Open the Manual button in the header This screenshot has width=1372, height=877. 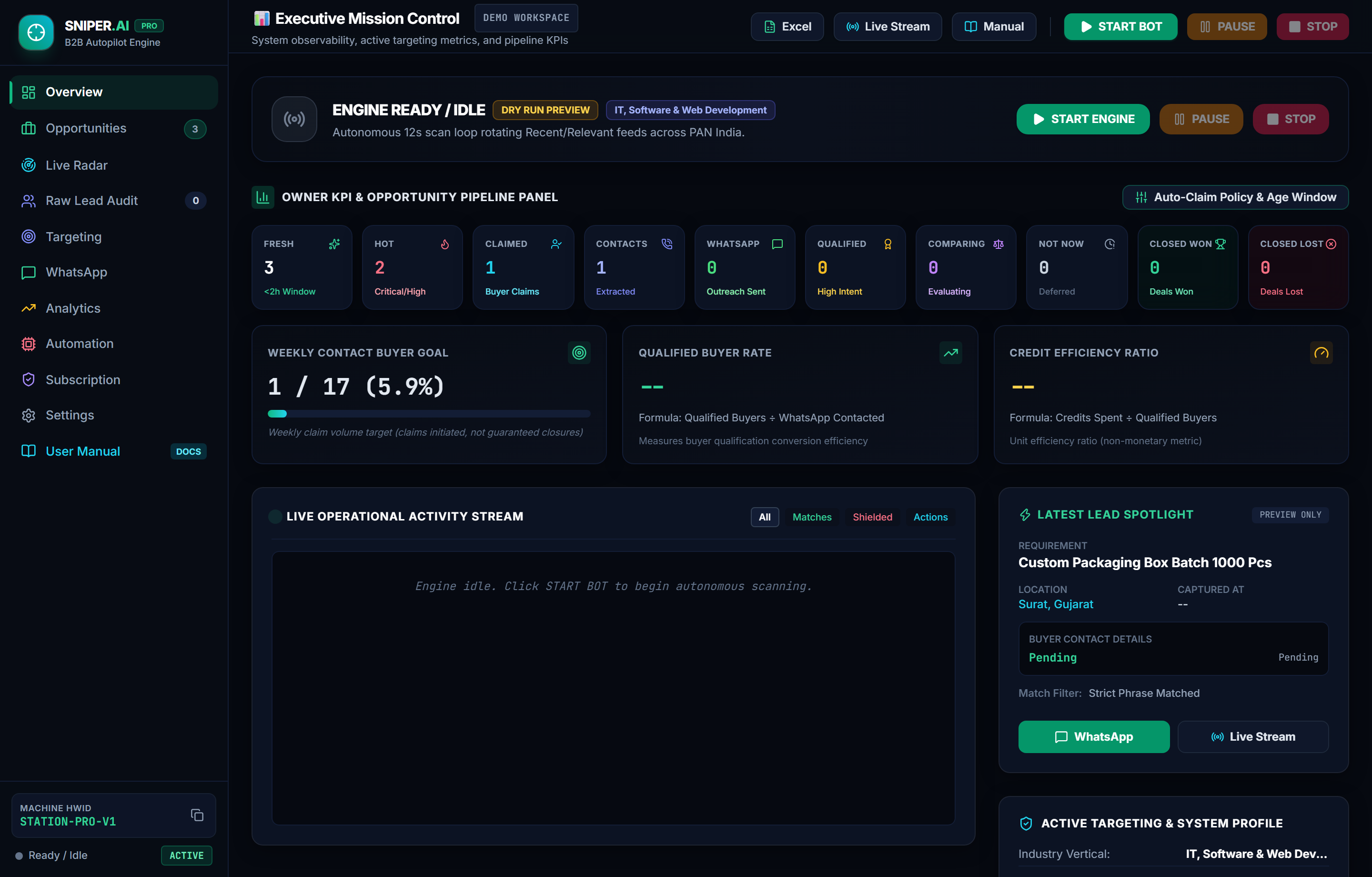[993, 26]
